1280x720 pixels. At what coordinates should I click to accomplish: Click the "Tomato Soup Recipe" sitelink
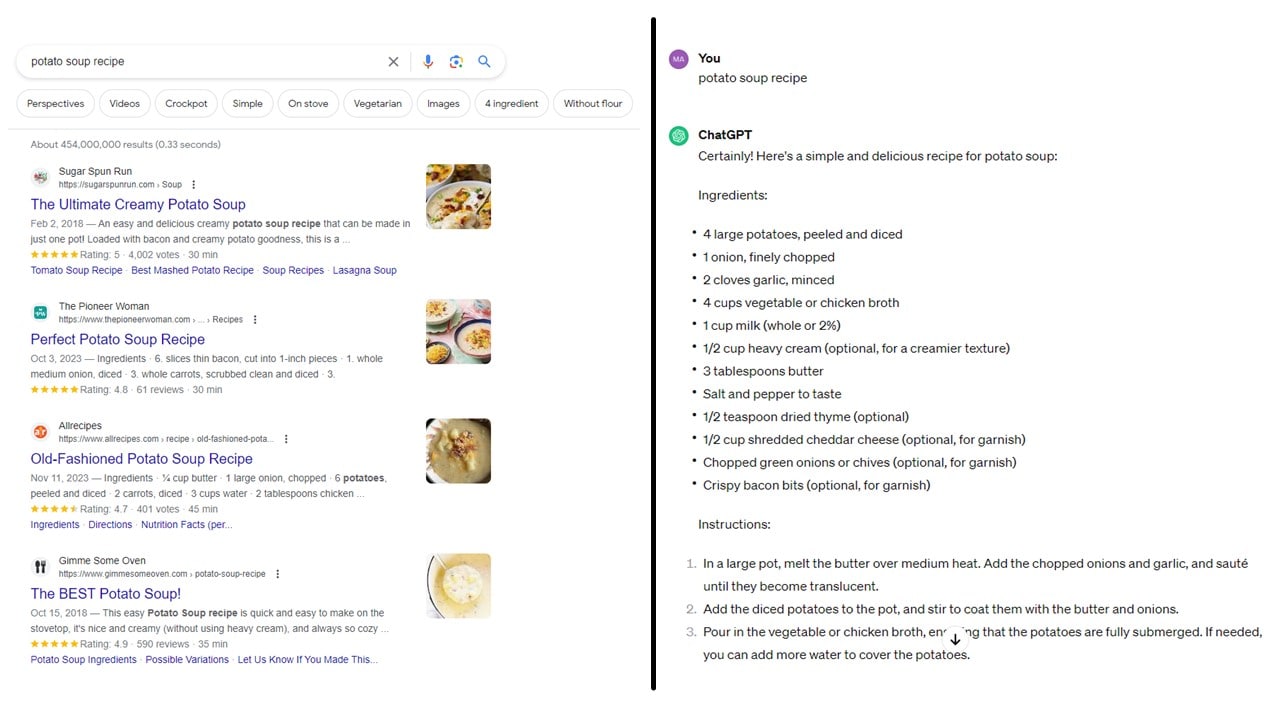pos(76,270)
